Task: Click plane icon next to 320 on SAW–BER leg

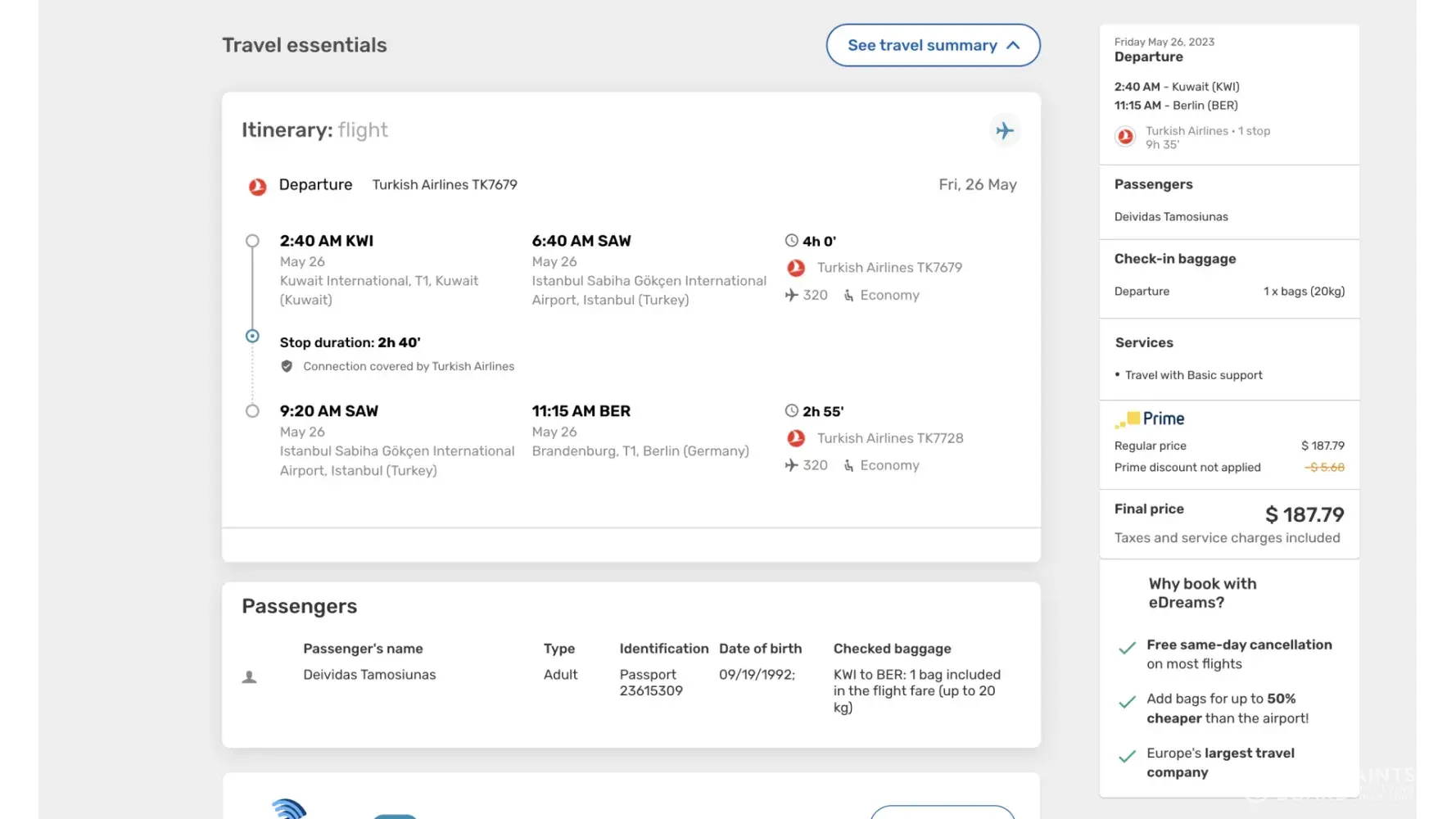Action: [x=791, y=465]
